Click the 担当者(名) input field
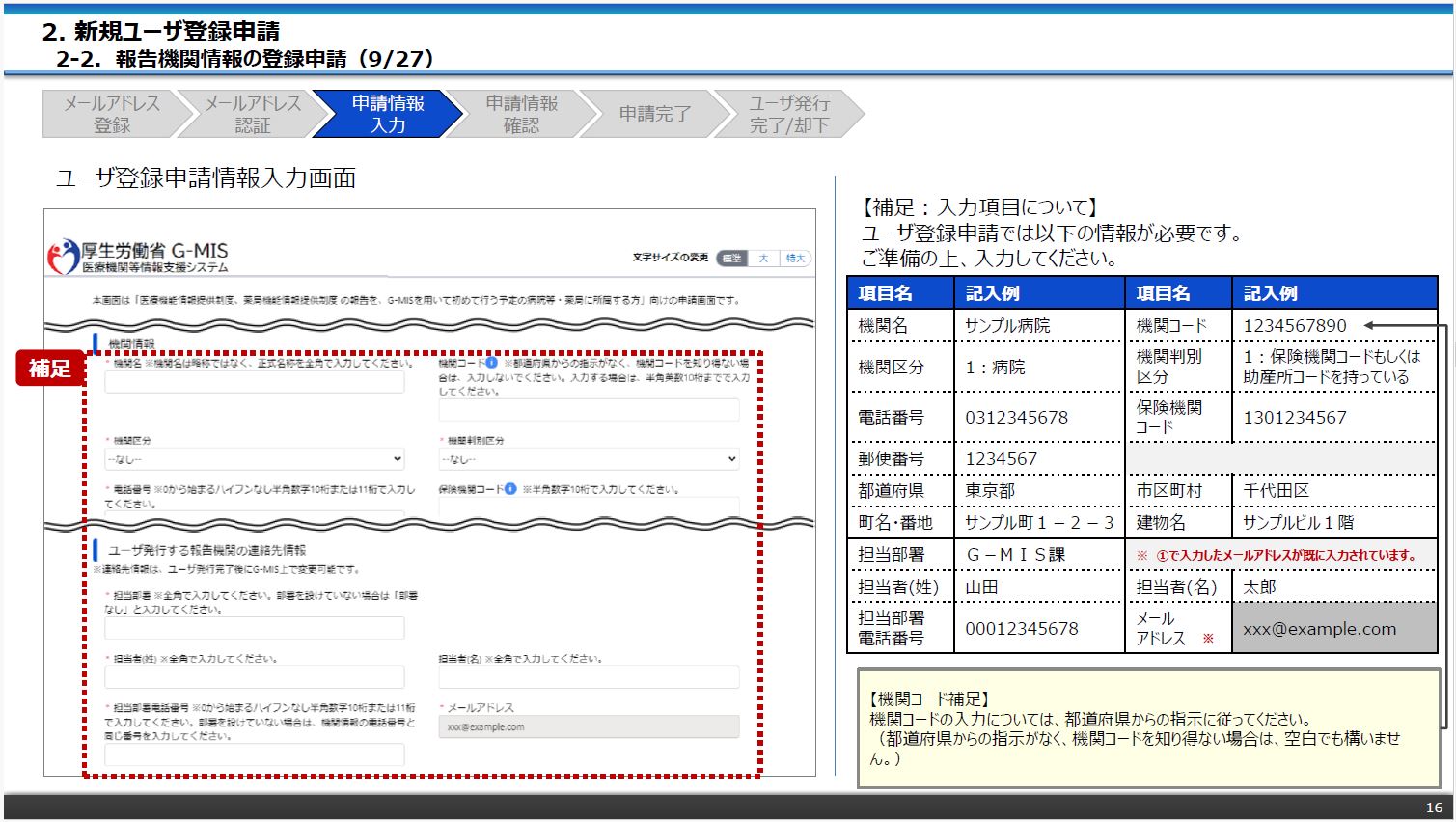1456x822 pixels. click(589, 676)
